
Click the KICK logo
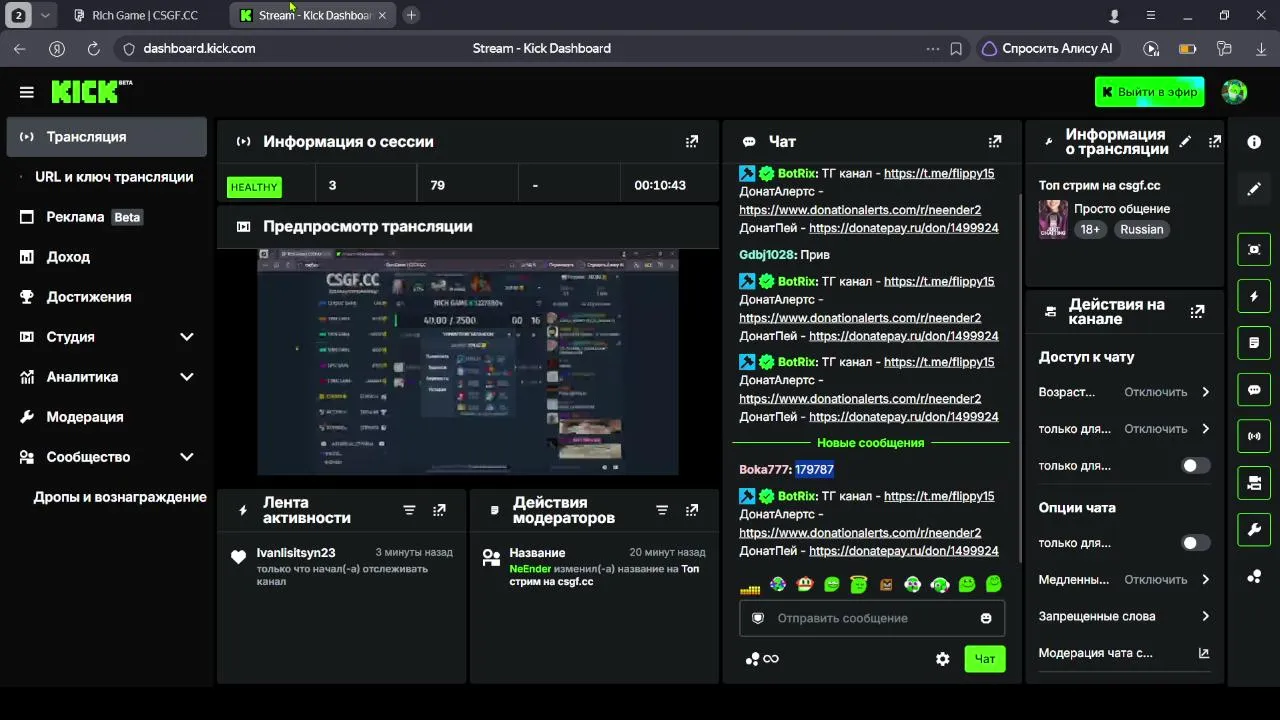click(91, 91)
